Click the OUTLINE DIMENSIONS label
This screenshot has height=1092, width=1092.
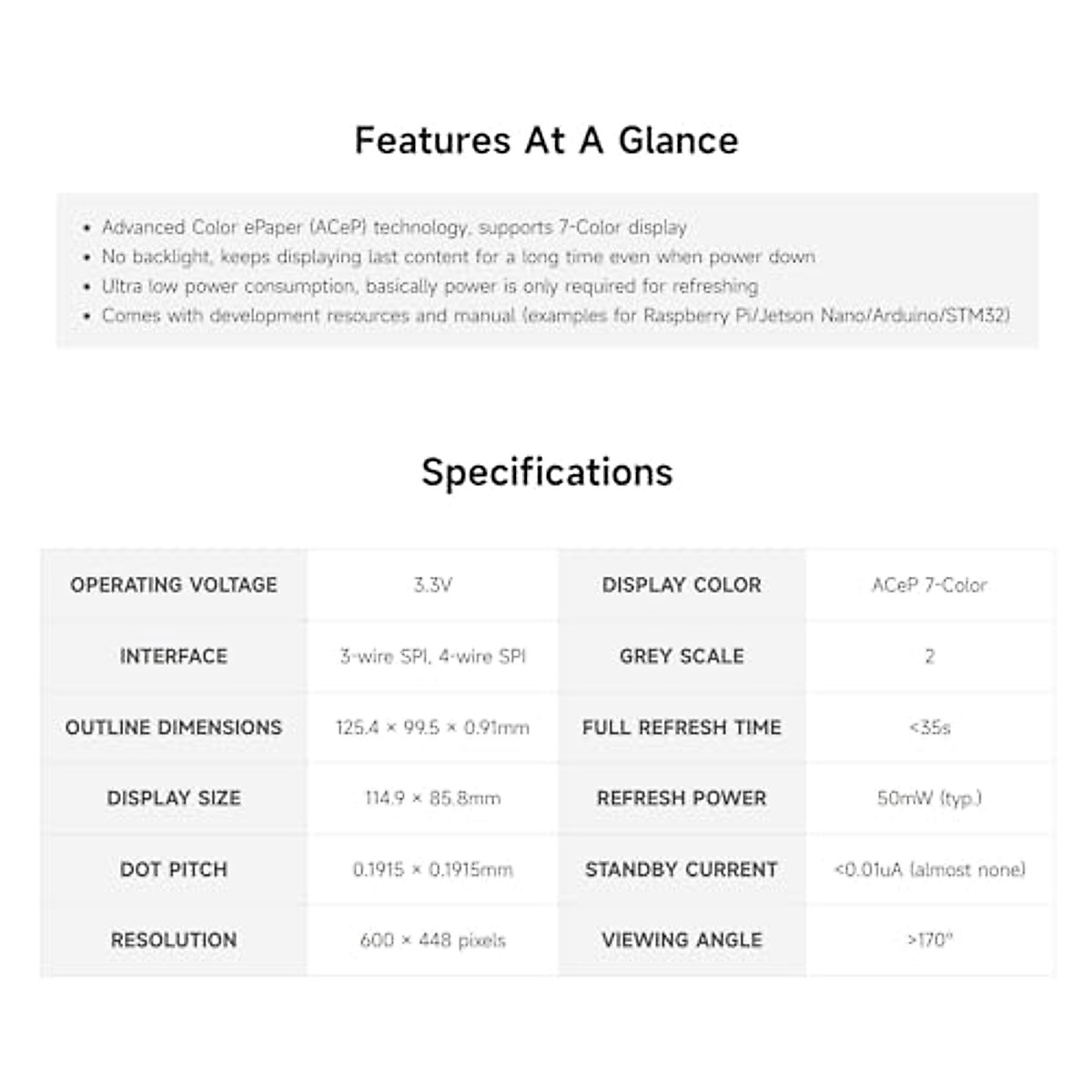174,727
